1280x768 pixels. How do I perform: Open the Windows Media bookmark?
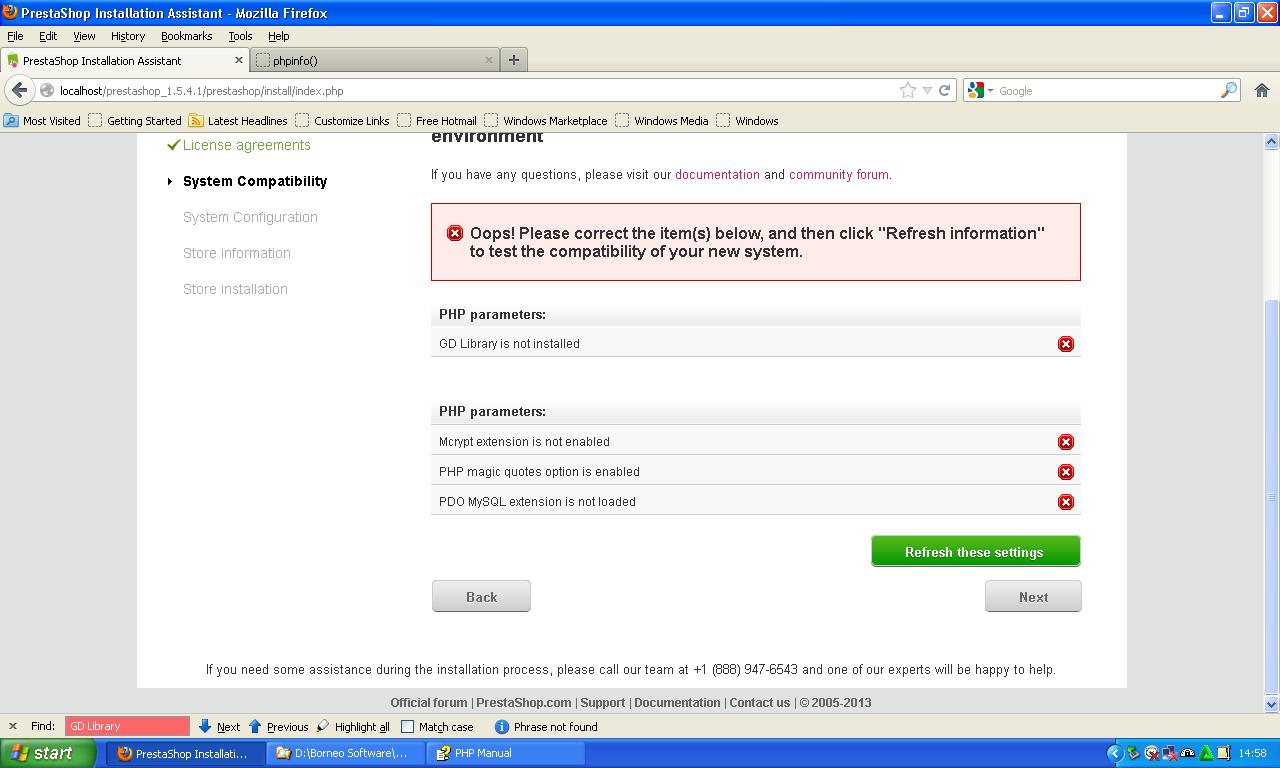pos(662,121)
